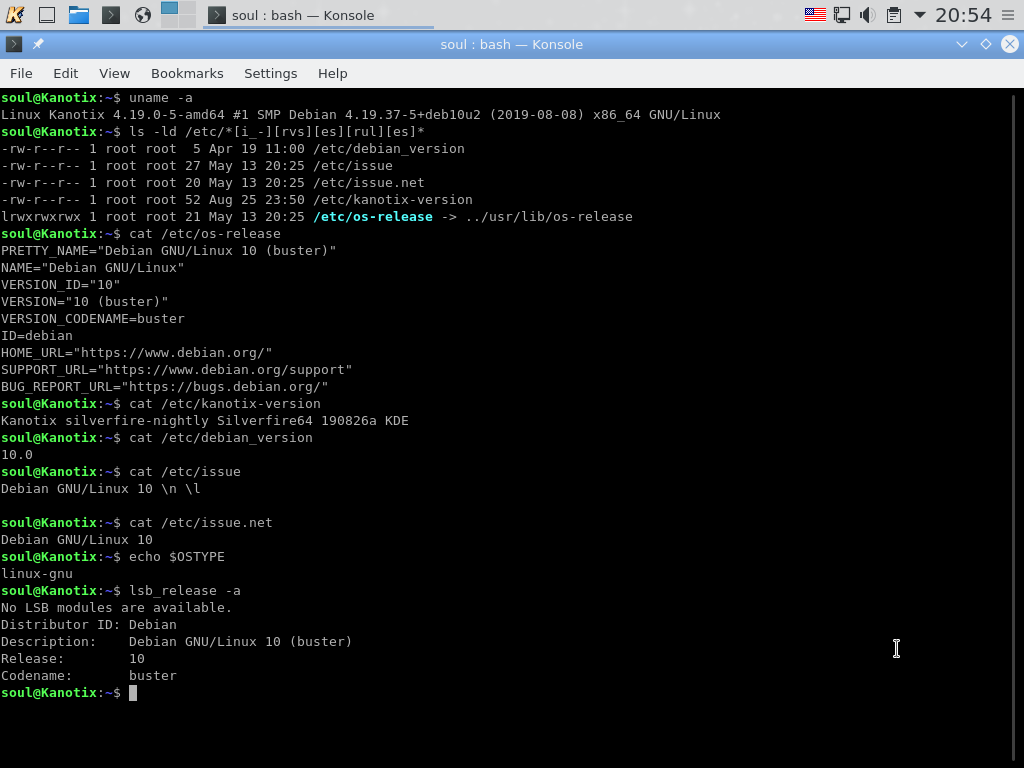The image size is (1024, 768).
Task: Click the 'uname -a' command line
Action: [97, 98]
